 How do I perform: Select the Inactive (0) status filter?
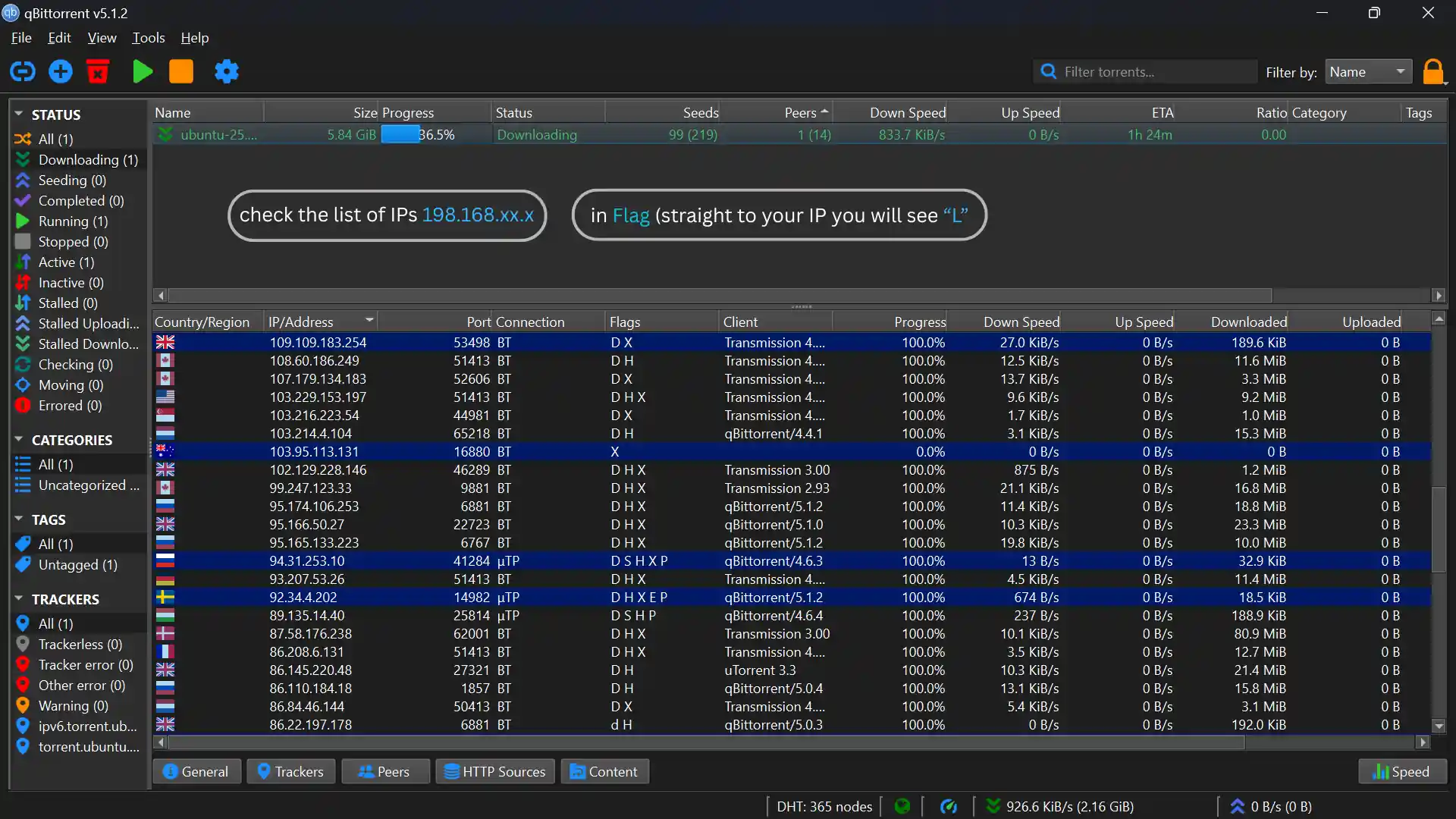[x=78, y=282]
